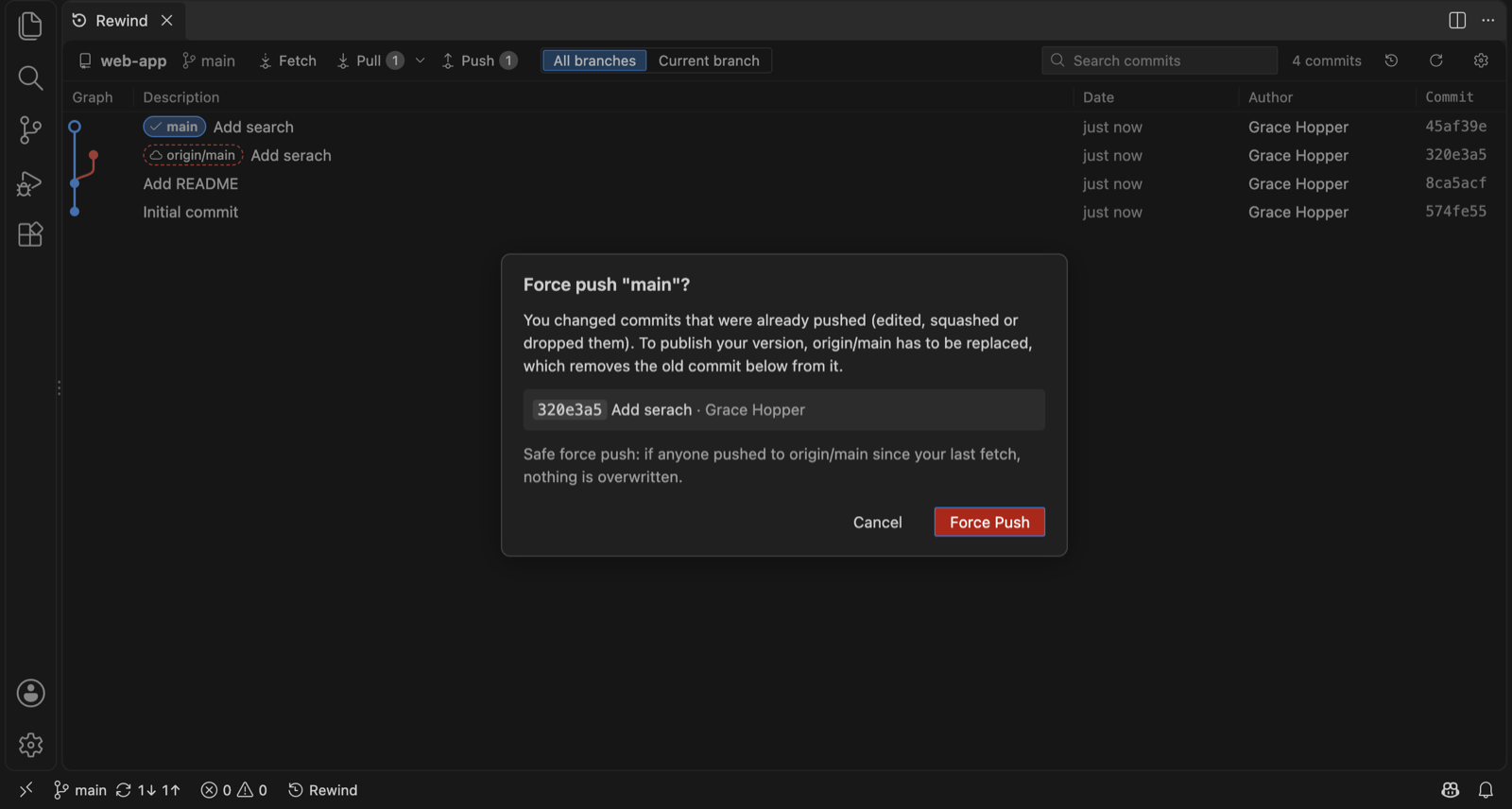Click the Pull button
This screenshot has width=1512, height=809.
[370, 60]
